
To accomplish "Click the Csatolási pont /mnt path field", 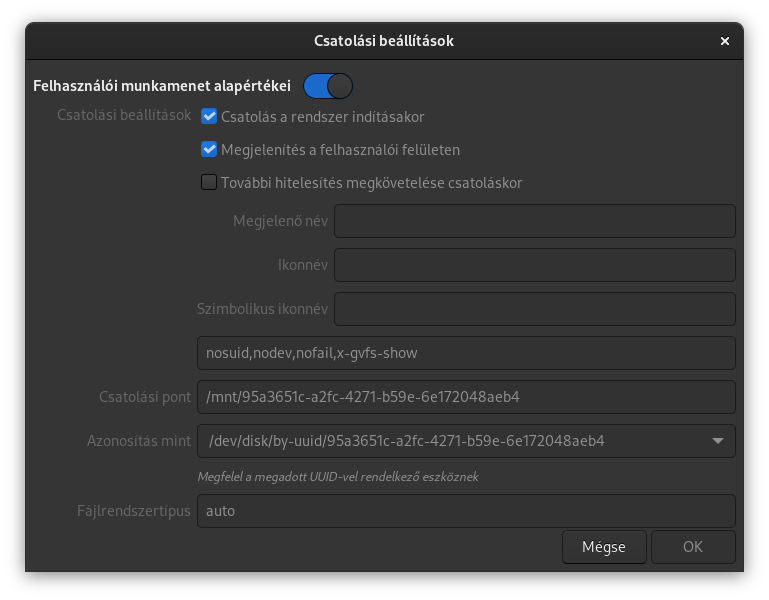I will (x=466, y=397).
